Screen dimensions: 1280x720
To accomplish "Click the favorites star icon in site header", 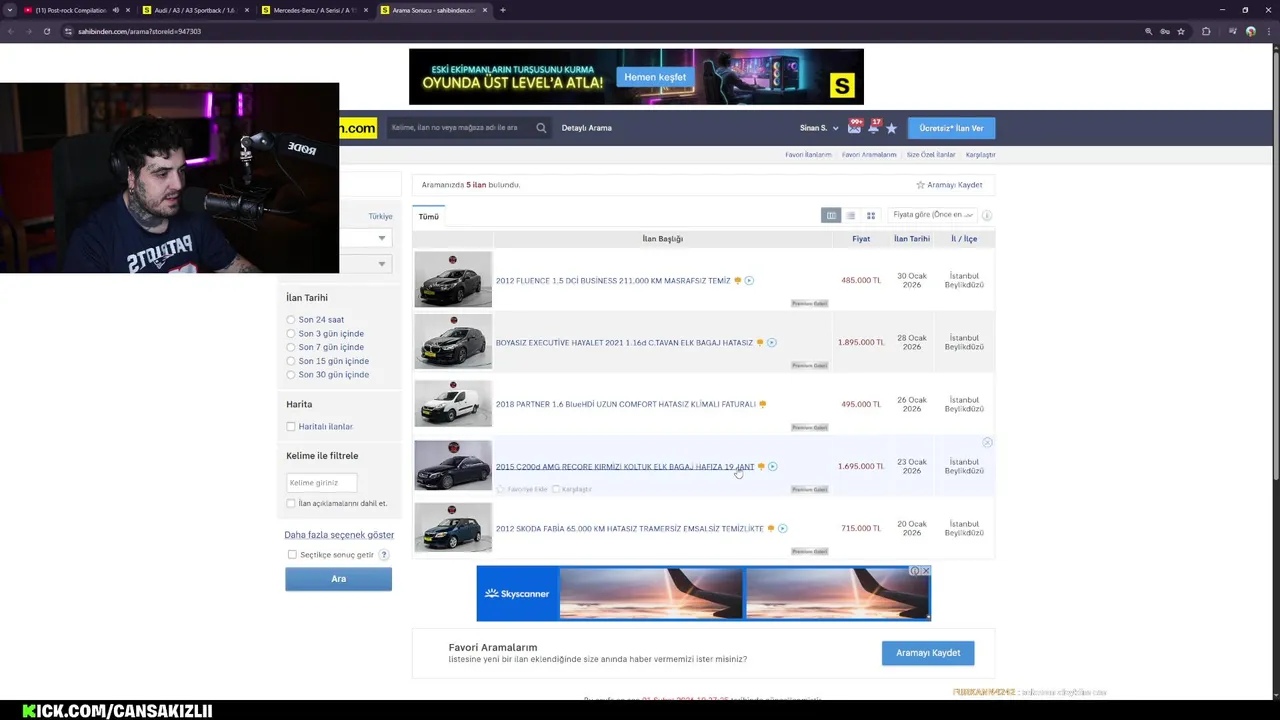I will click(x=891, y=128).
